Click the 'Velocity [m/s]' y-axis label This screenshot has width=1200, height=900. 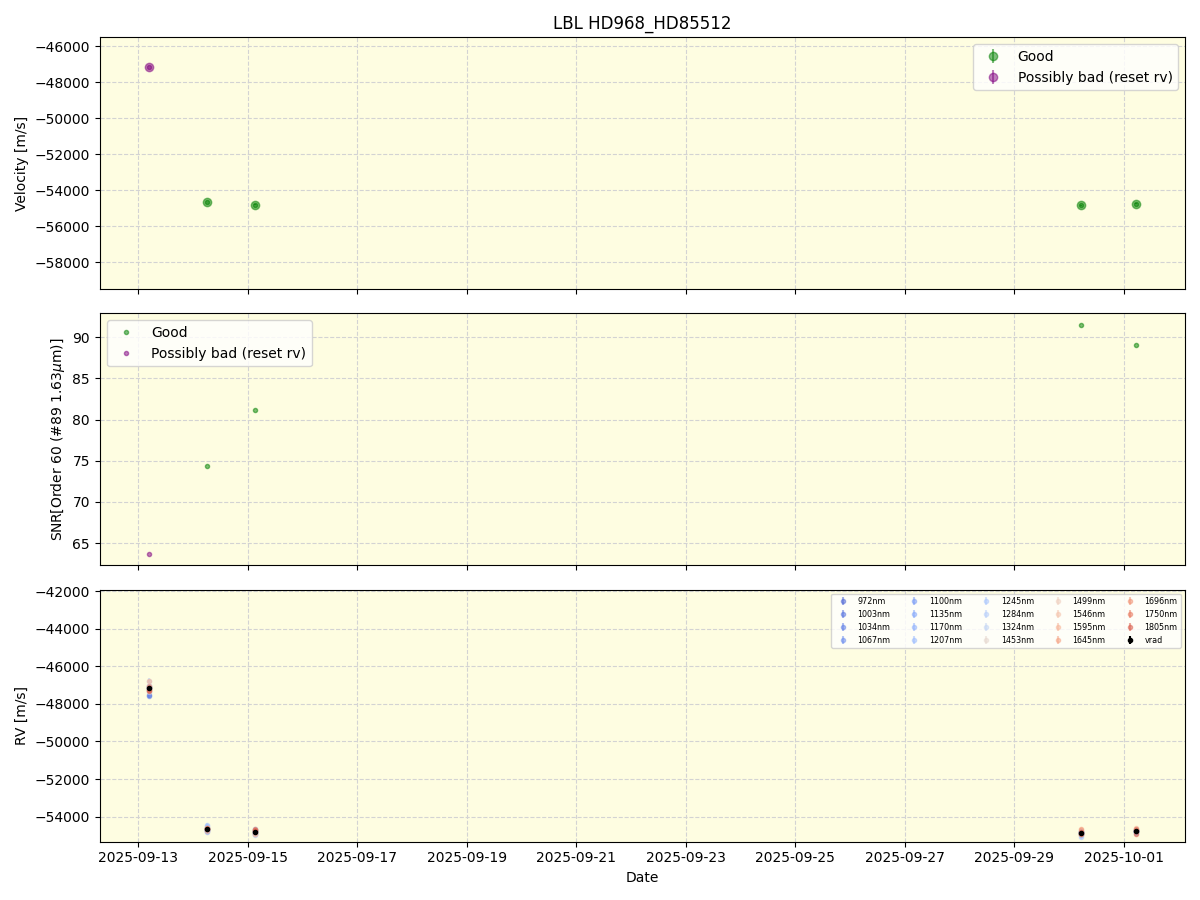(21, 164)
